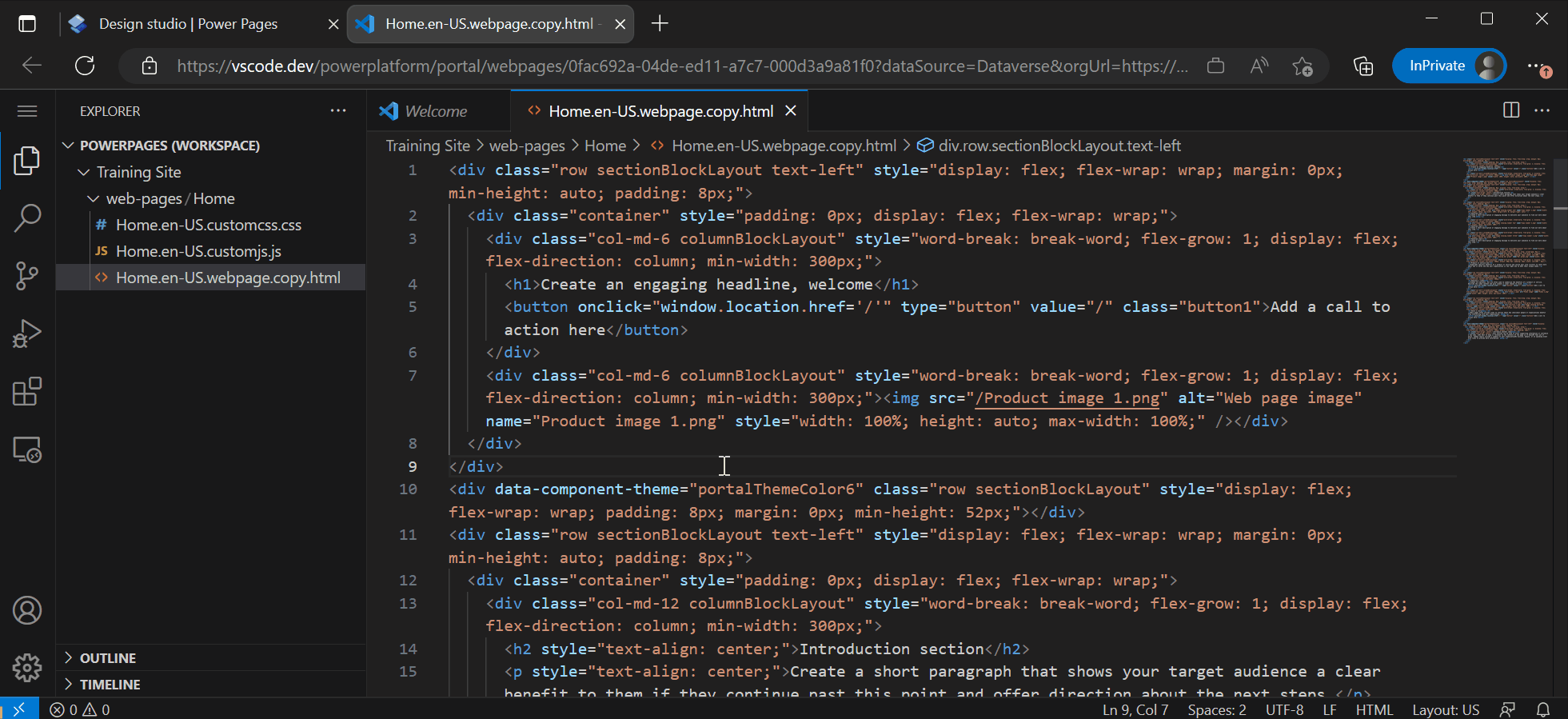The width and height of the screenshot is (1568, 719).
Task: Click the code minimap preview
Action: tap(1506, 250)
